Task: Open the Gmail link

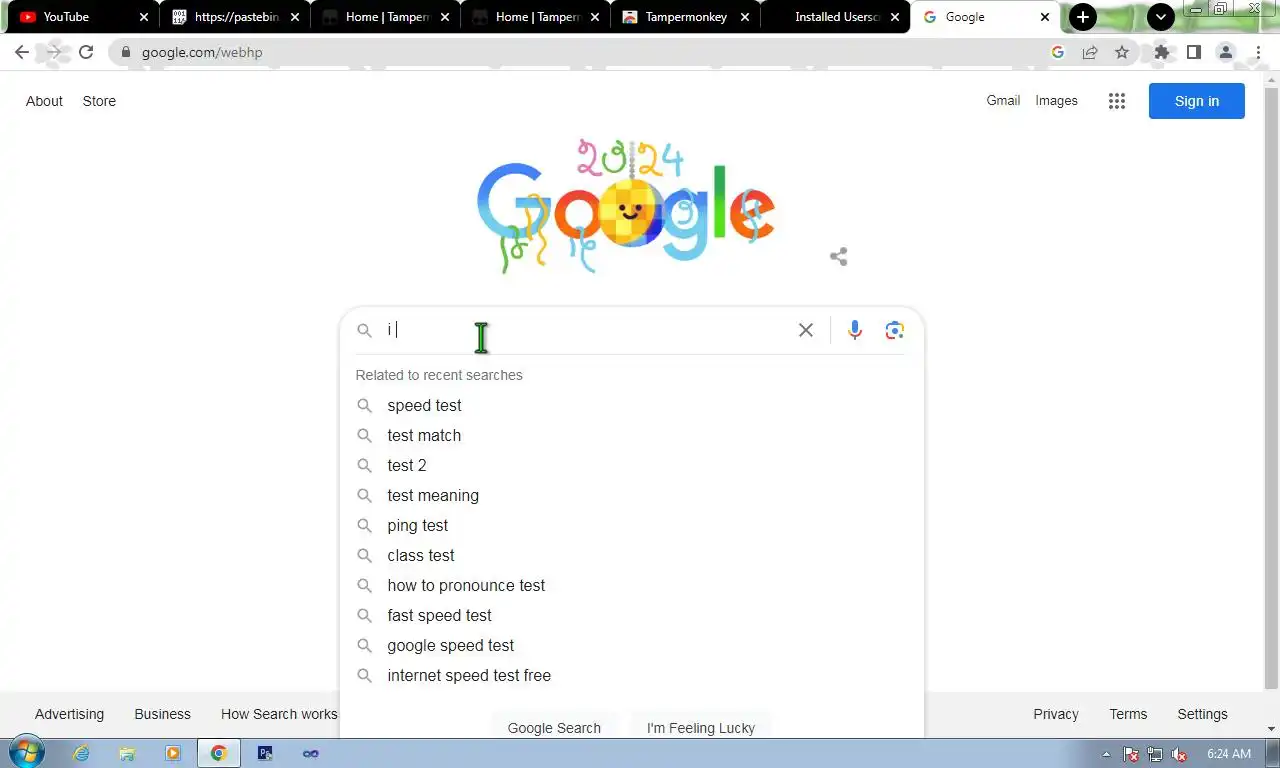Action: [x=1003, y=100]
